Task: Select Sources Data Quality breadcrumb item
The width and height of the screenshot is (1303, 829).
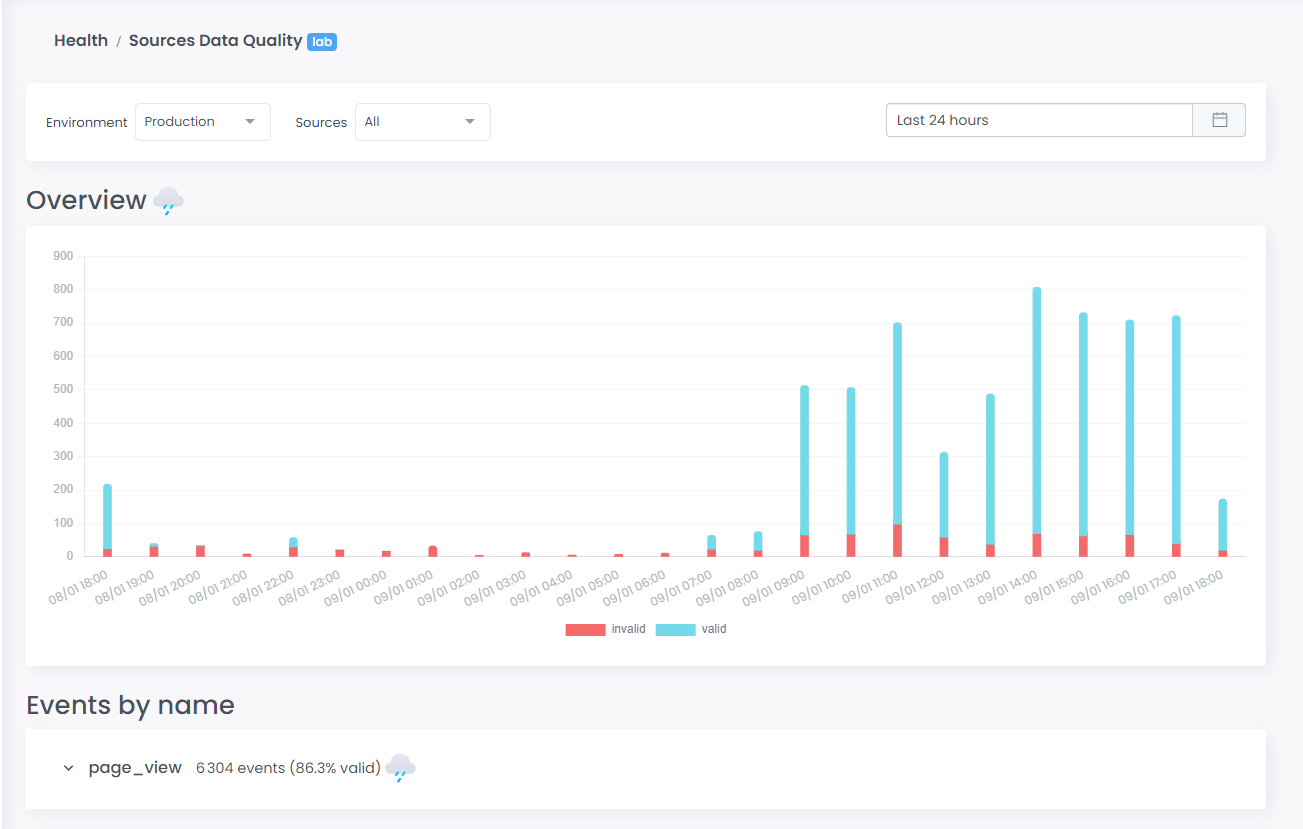Action: coord(215,41)
